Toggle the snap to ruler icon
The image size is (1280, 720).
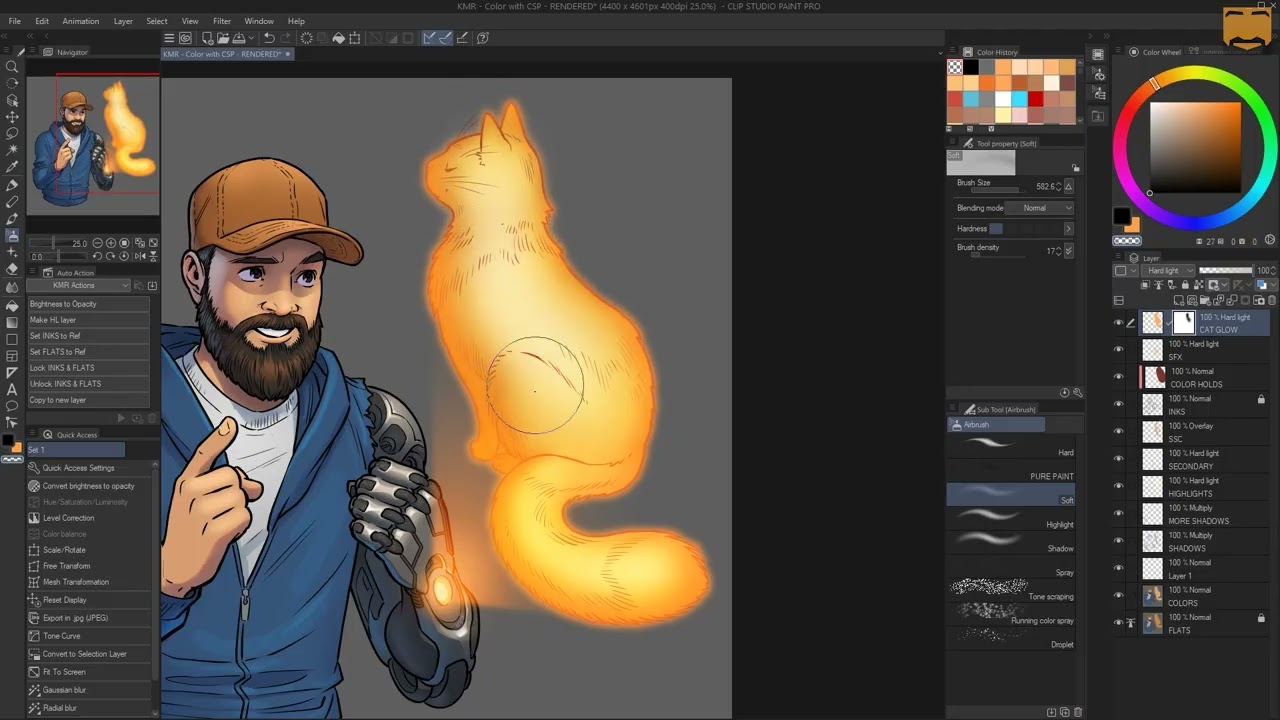(x=429, y=38)
